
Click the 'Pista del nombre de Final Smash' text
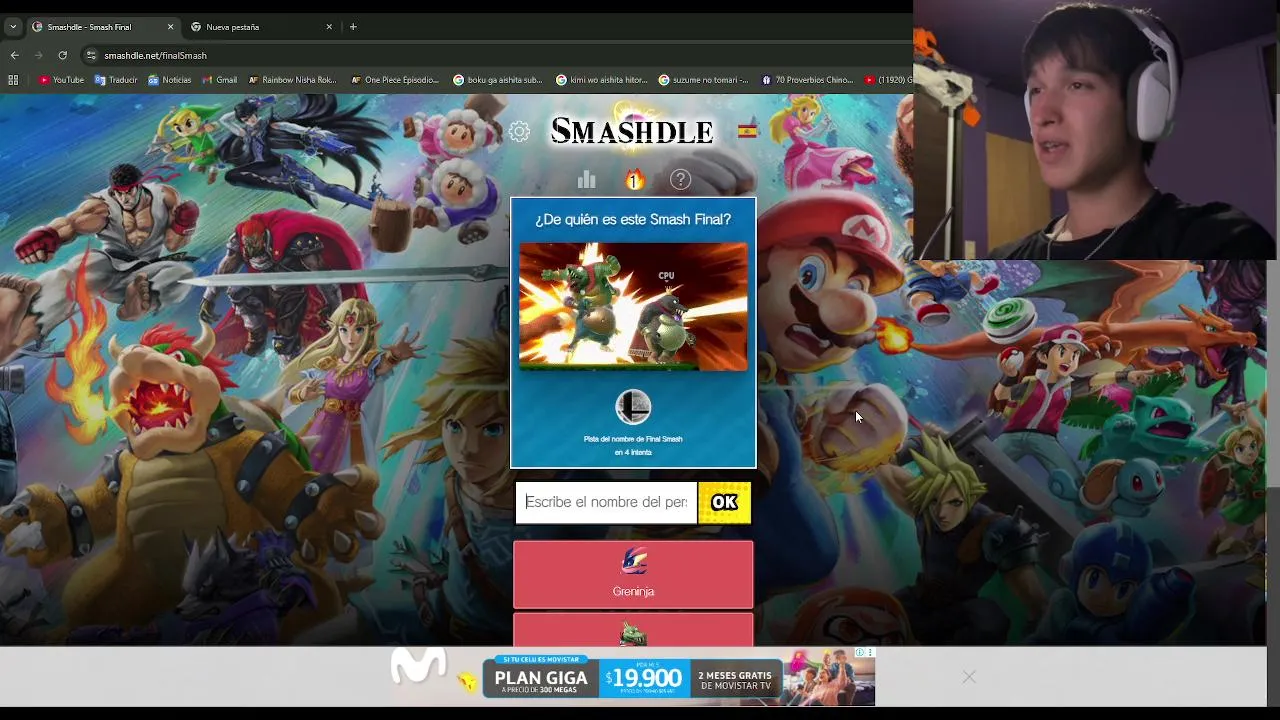point(633,439)
